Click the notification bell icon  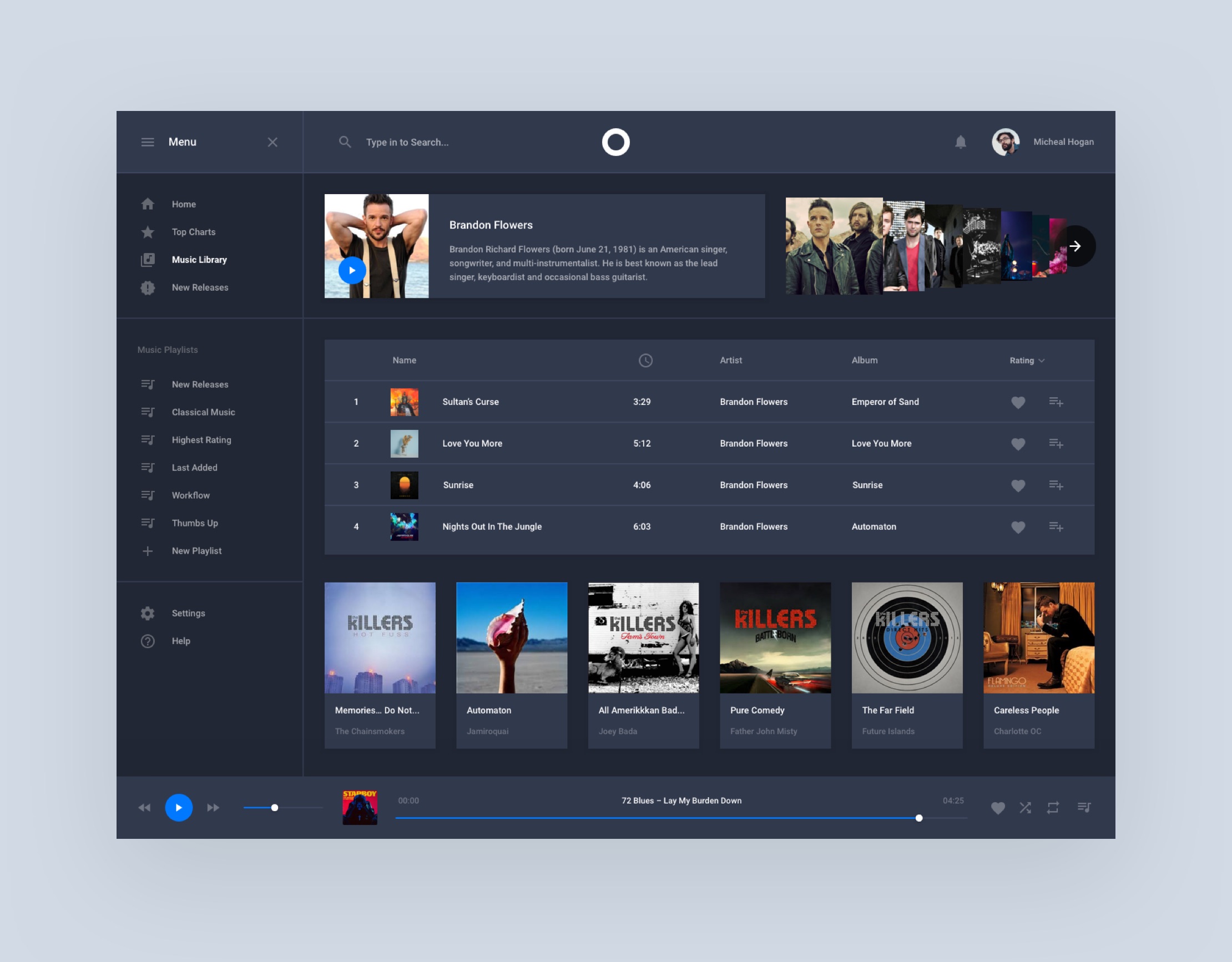coord(960,142)
